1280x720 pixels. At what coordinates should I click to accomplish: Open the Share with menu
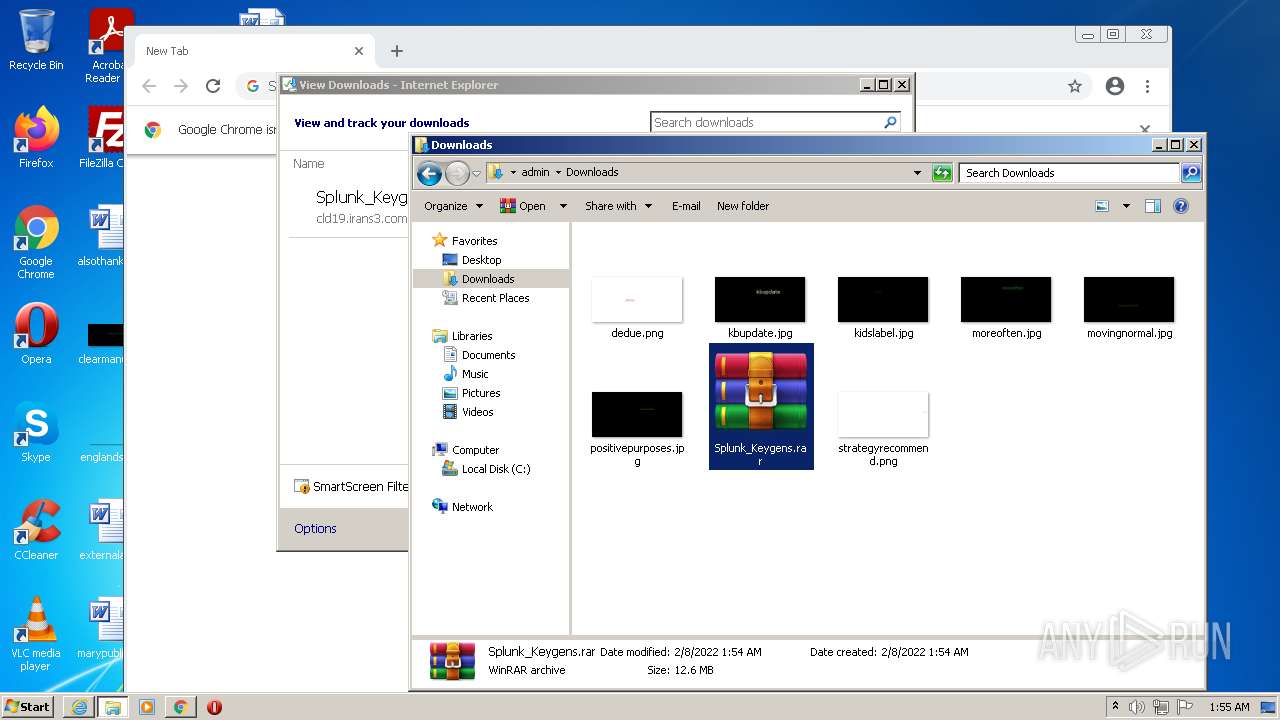[x=618, y=206]
